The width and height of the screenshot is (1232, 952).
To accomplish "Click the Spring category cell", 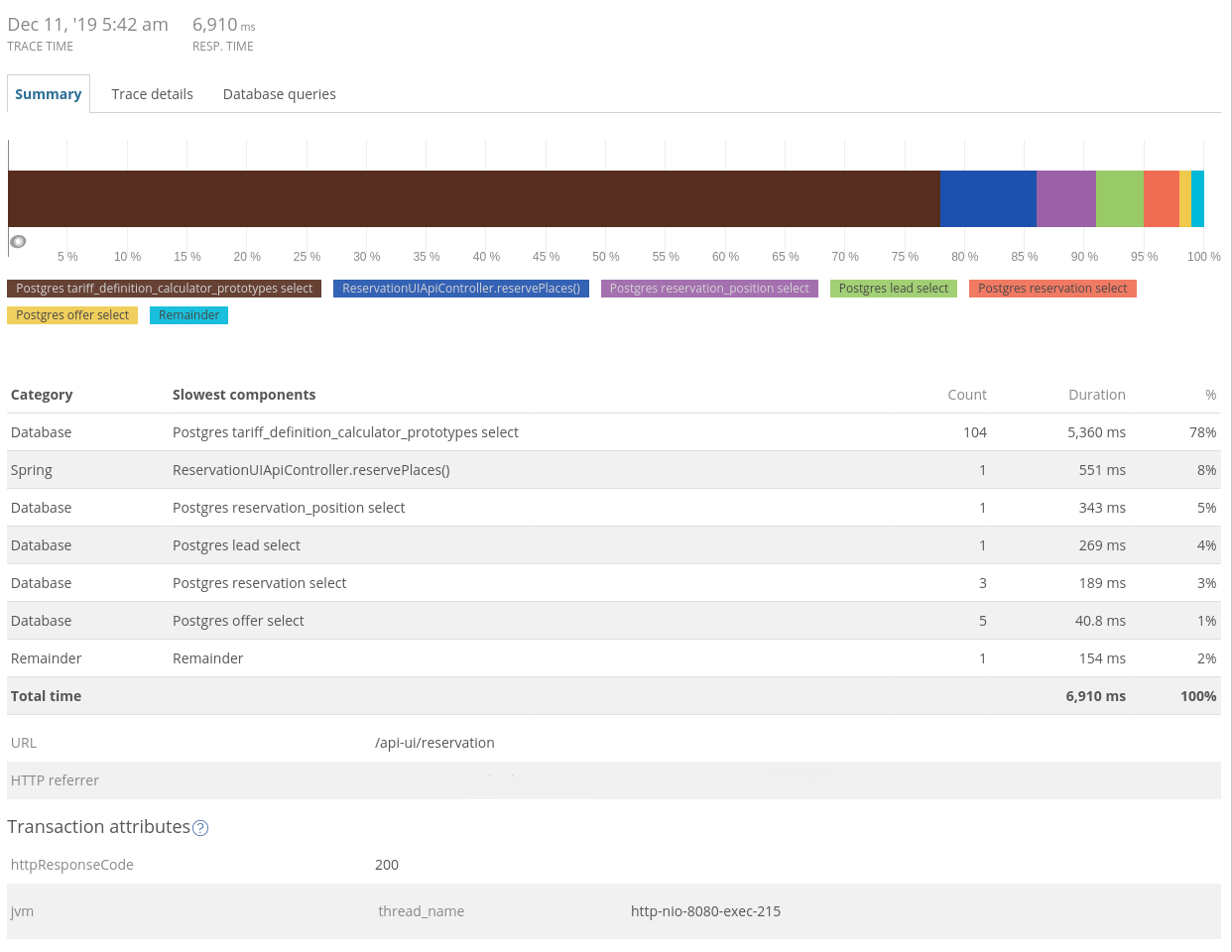I will pos(32,470).
